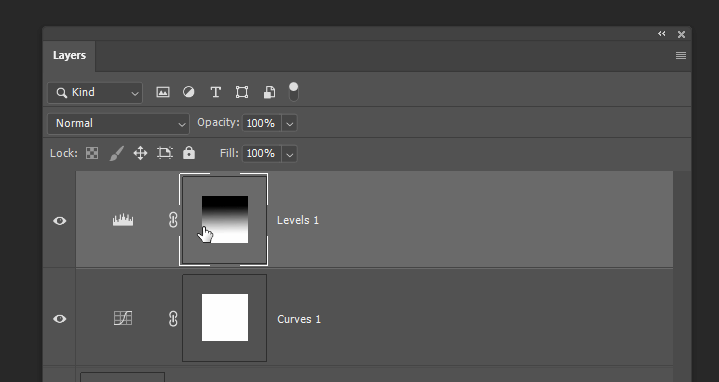The width and height of the screenshot is (719, 382).
Task: Hide the Curves 1 layer
Action: coord(59,319)
